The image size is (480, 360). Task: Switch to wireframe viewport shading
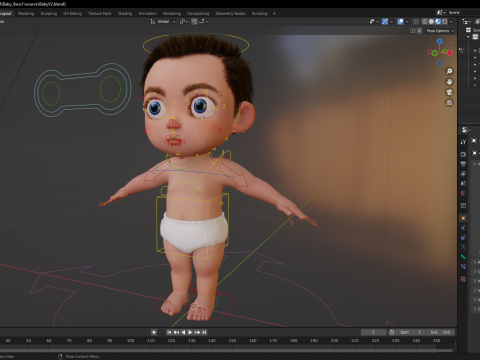(x=425, y=22)
